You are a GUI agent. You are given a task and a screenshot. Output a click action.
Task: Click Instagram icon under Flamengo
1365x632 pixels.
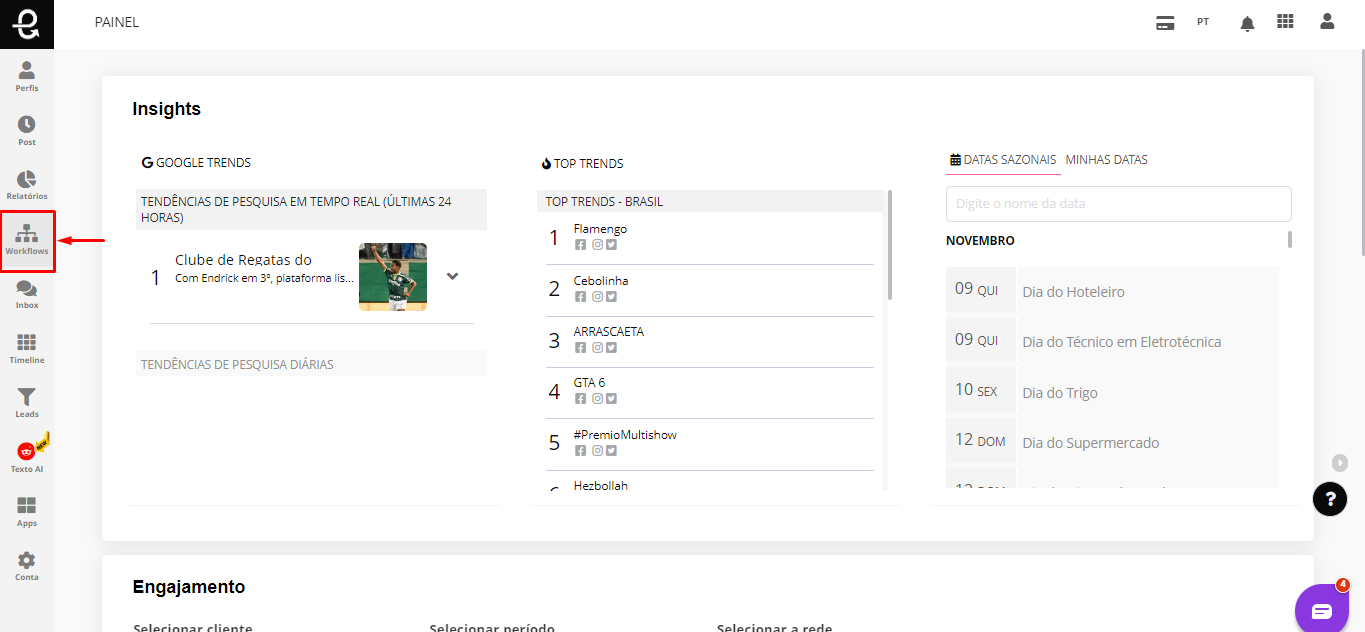pyautogui.click(x=597, y=245)
